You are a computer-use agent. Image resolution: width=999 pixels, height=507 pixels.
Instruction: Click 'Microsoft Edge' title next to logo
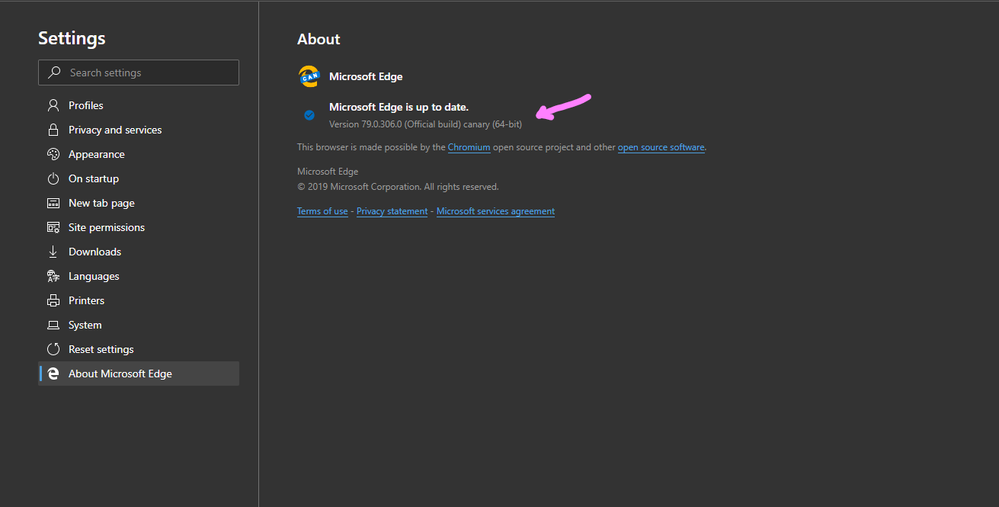coord(366,76)
